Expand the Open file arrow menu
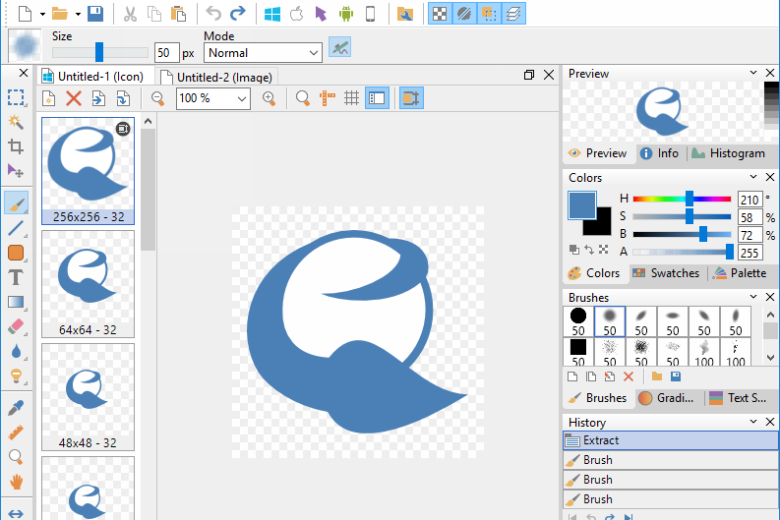This screenshot has width=780, height=520. (x=78, y=14)
